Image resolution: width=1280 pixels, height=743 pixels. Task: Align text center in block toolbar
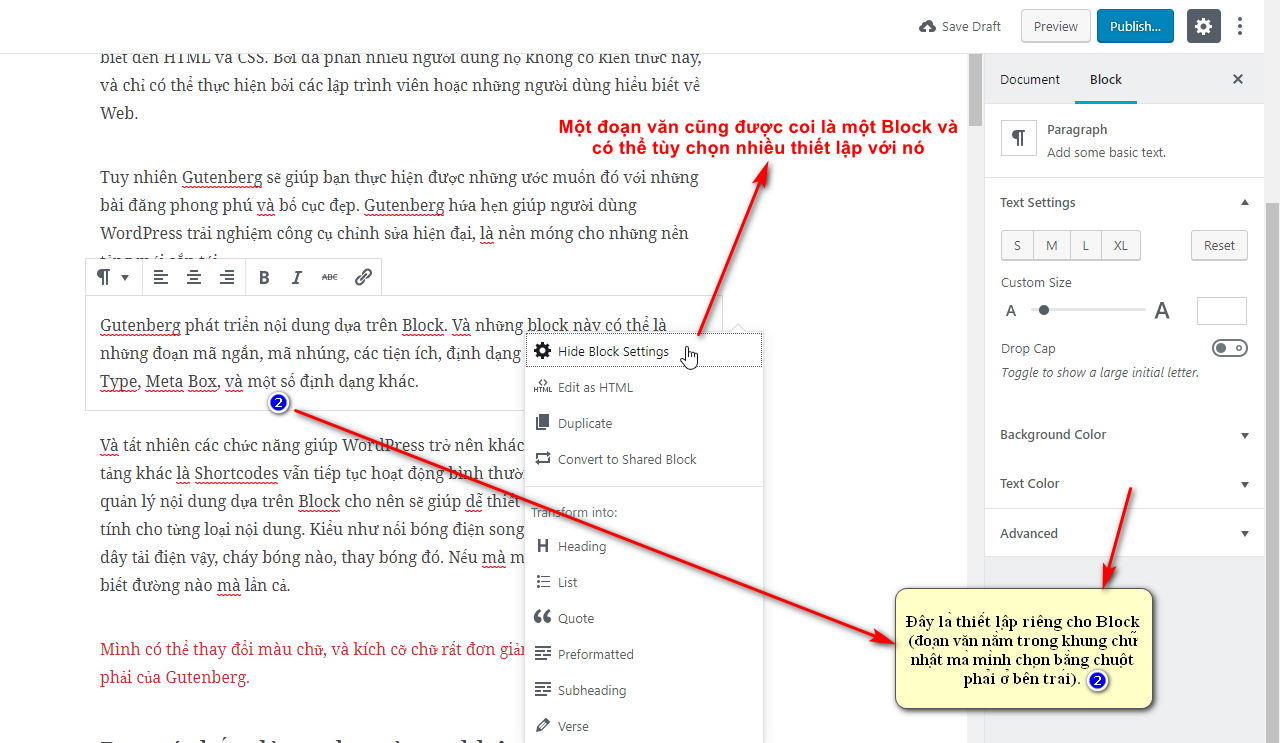tap(194, 277)
